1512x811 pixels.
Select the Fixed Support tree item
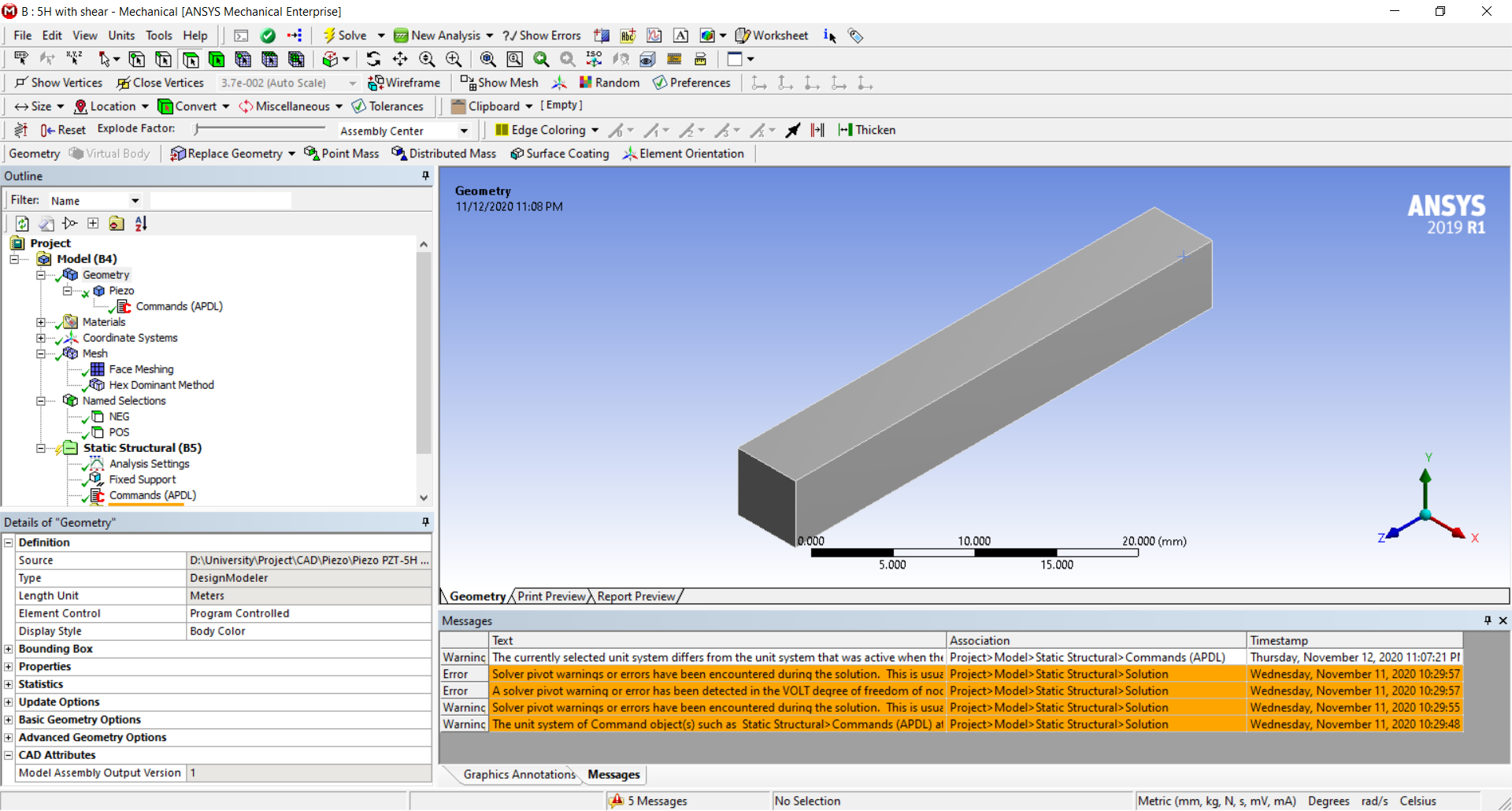(x=142, y=480)
